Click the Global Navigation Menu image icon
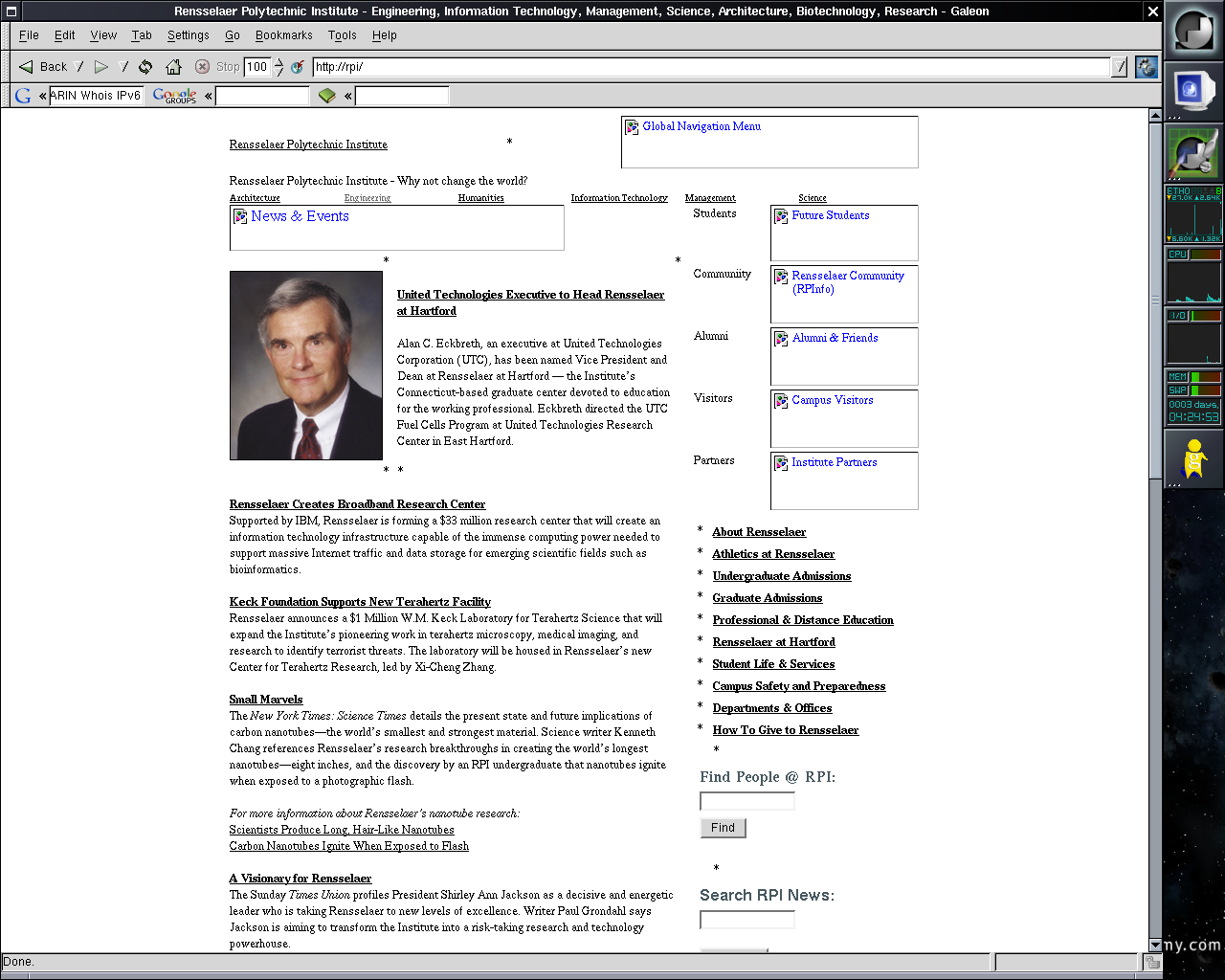The height and width of the screenshot is (980, 1225). pyautogui.click(x=632, y=126)
